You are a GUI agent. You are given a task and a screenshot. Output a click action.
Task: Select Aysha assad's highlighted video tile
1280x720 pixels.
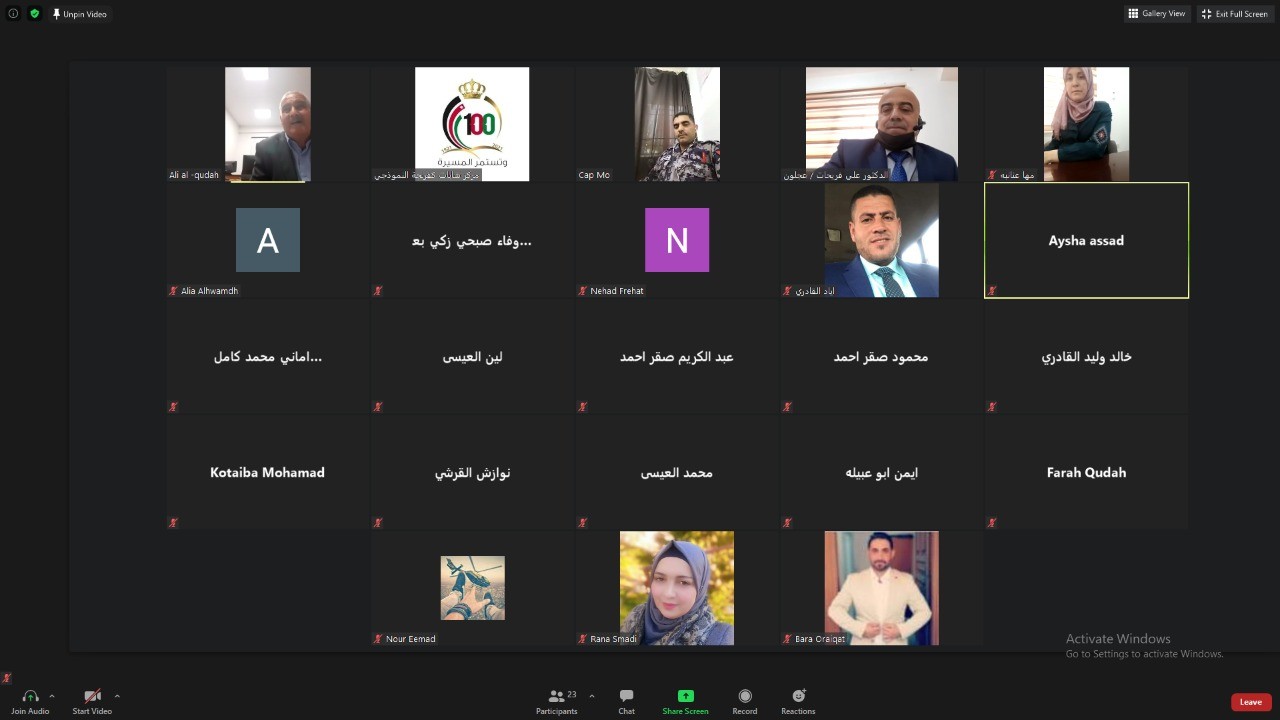[1086, 240]
